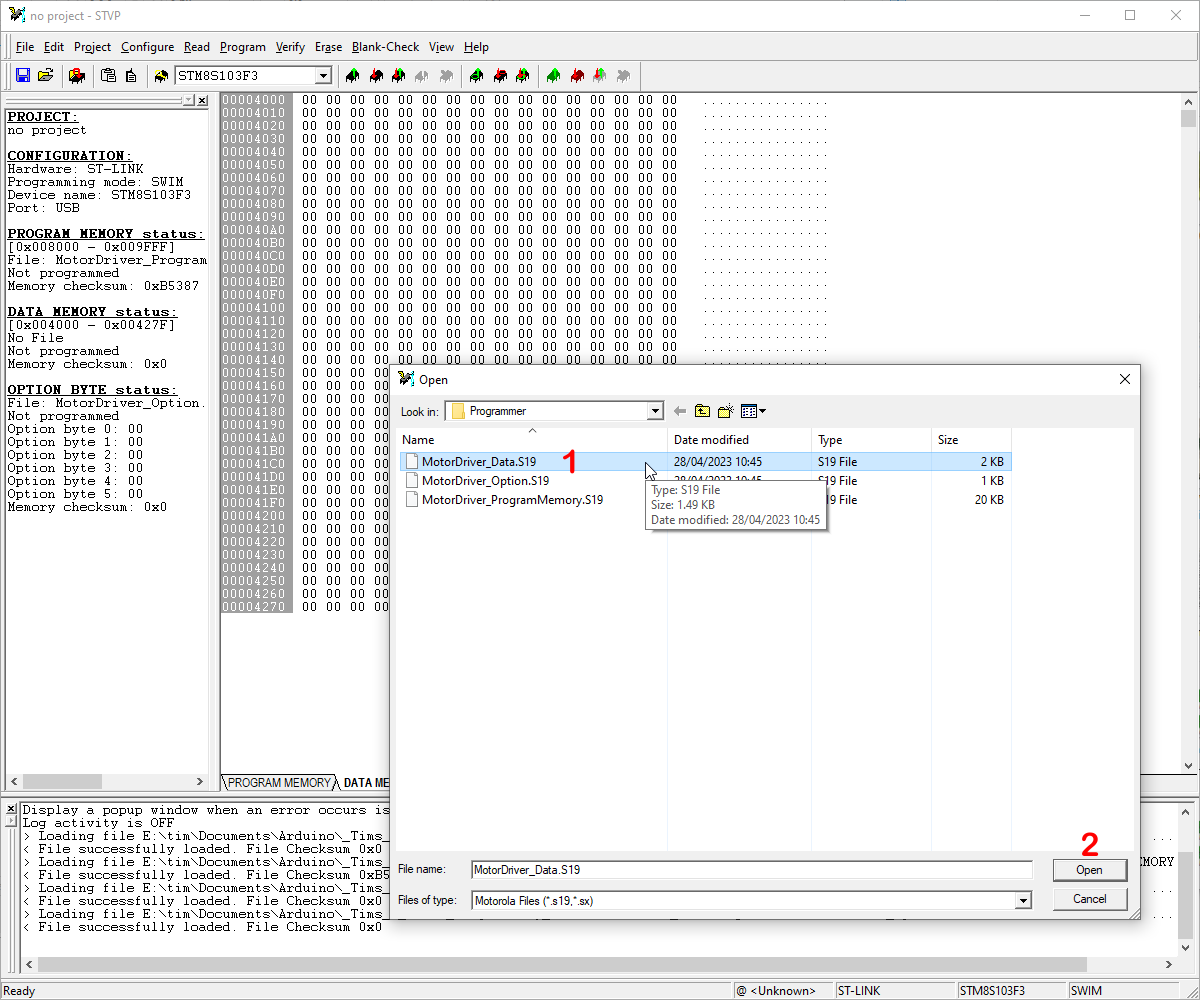Click address 00004000 in memory grid

pyautogui.click(x=254, y=100)
